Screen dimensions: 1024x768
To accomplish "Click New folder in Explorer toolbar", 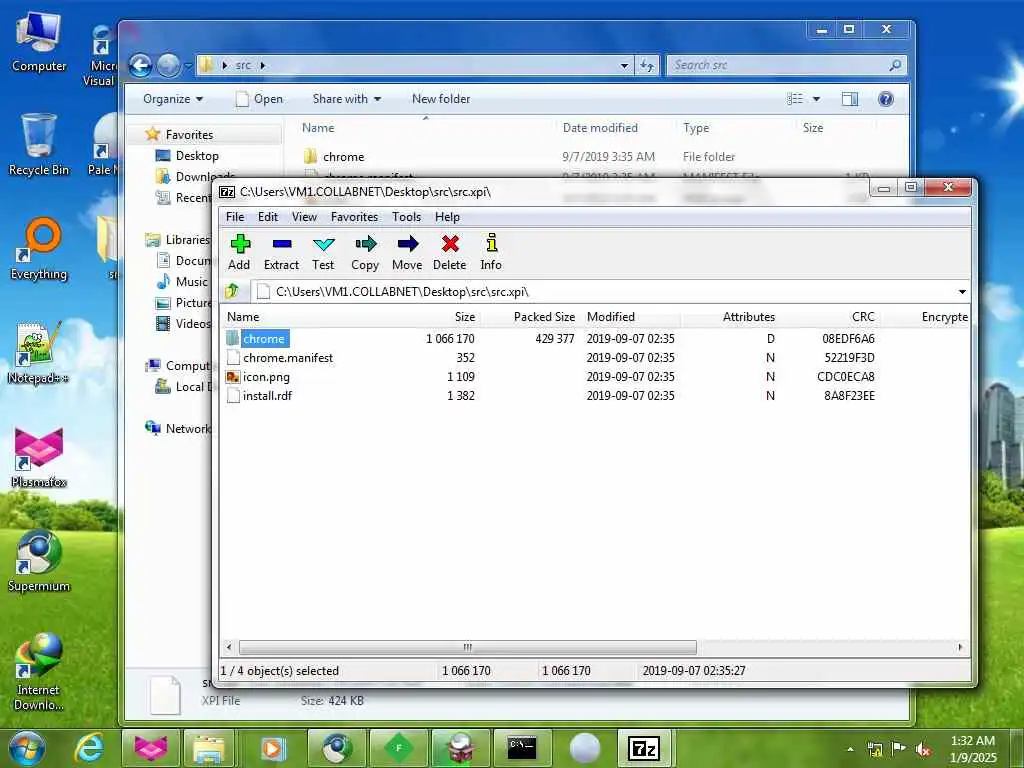I will click(x=441, y=99).
